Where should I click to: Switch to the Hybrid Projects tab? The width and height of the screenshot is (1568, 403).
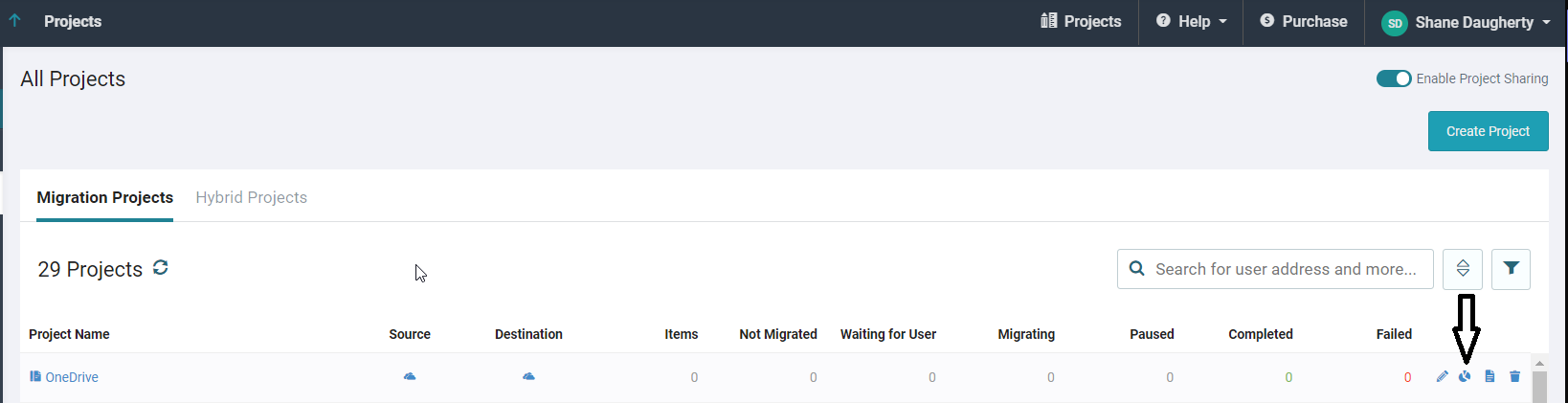click(x=251, y=197)
